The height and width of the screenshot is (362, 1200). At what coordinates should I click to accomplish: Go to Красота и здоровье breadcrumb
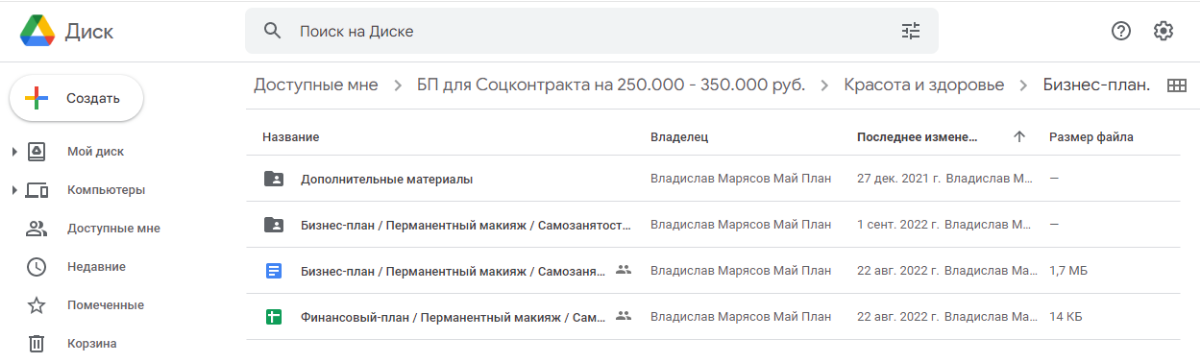[x=924, y=86]
